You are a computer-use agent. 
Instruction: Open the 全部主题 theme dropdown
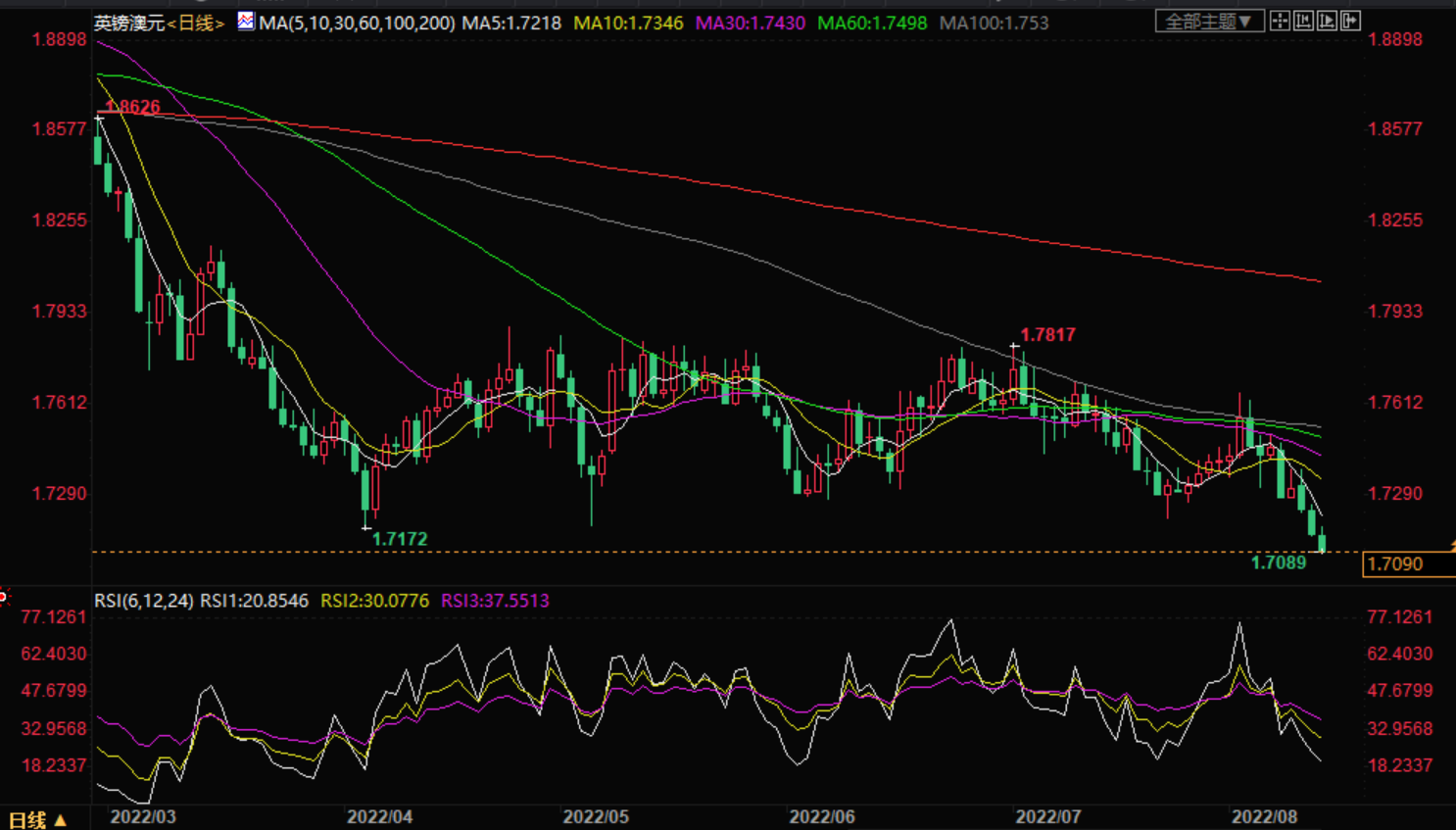(x=1209, y=21)
